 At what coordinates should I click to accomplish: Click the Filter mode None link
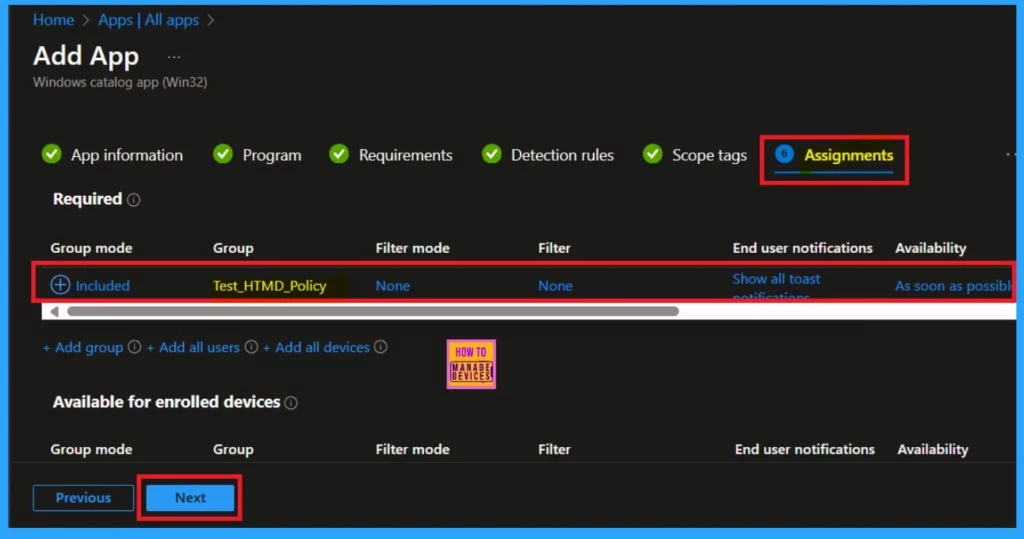[393, 286]
